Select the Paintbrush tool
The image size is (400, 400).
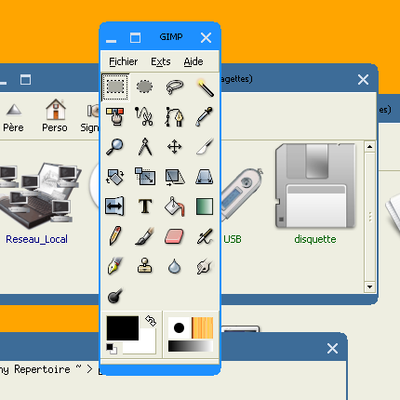tap(145, 236)
